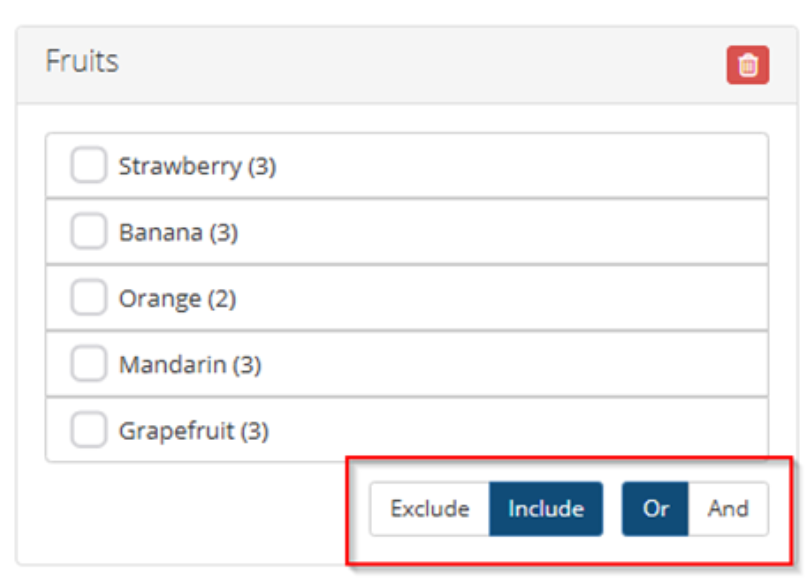Viewport: 810px width, 581px height.
Task: Click the Fruits panel title
Action: [x=82, y=61]
